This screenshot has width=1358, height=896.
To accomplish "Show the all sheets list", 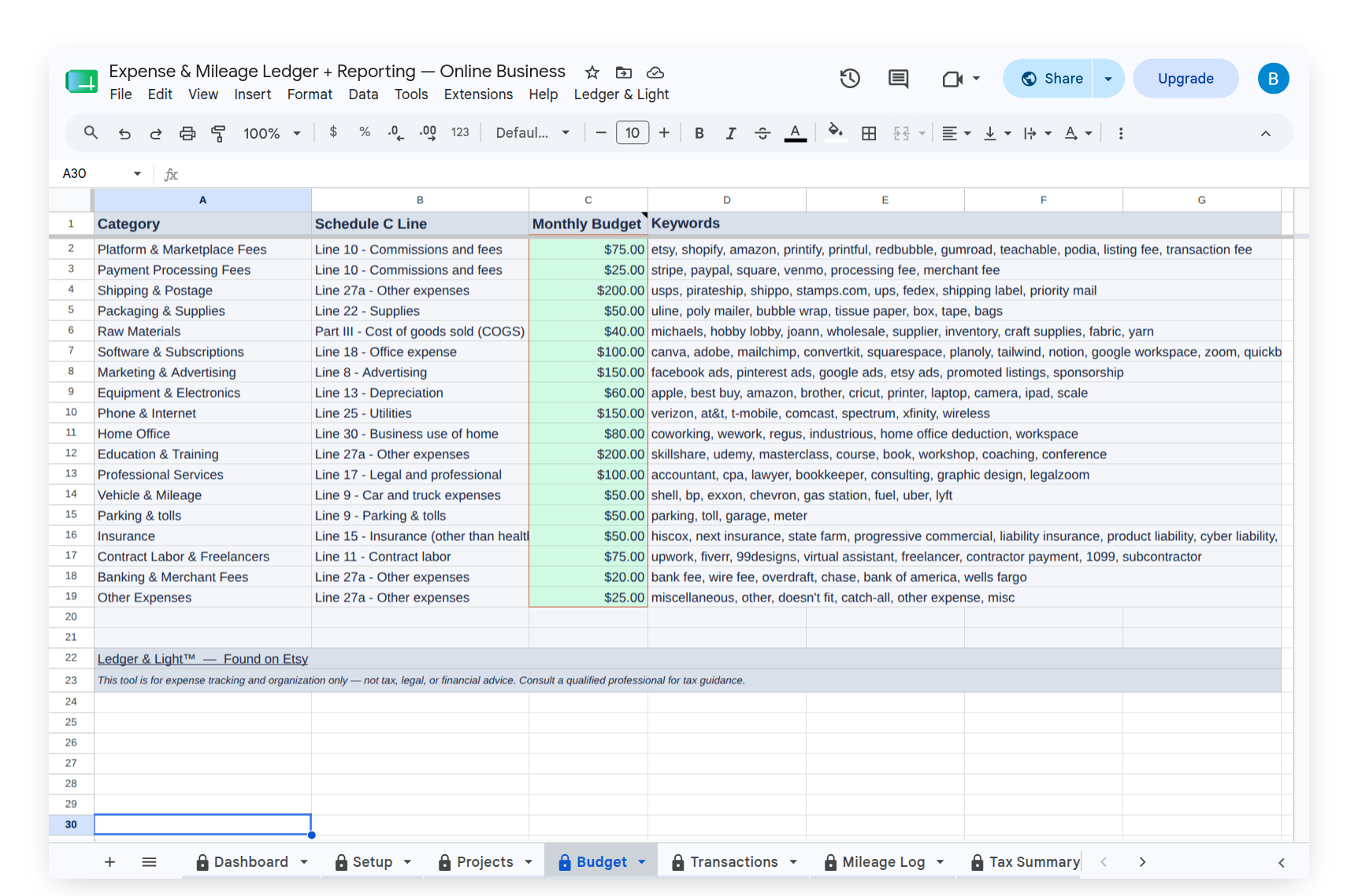I will pos(150,862).
